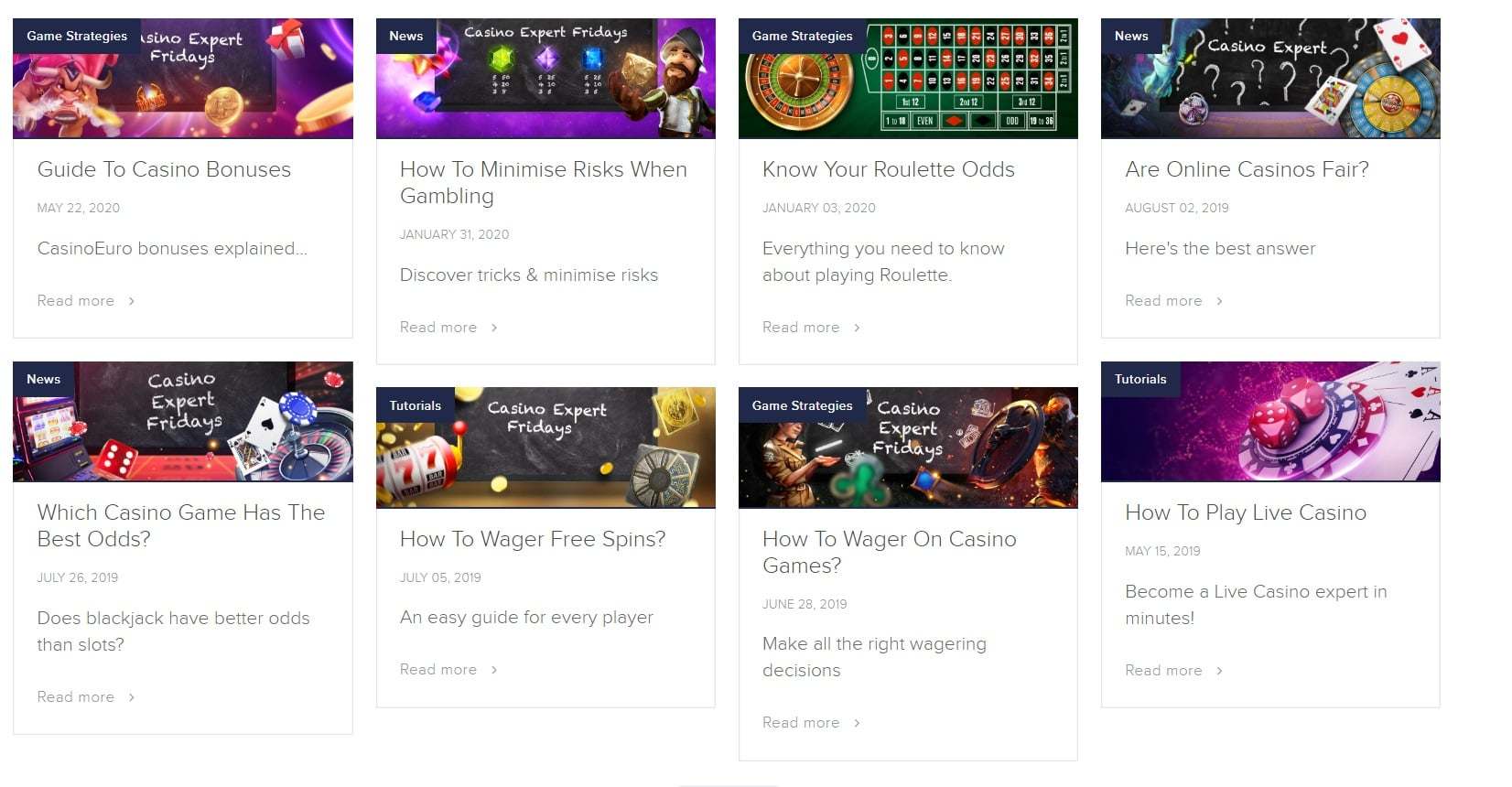The width and height of the screenshot is (1512, 787).
Task: Open the slot machine Free Spins banner image
Action: pyautogui.click(x=545, y=448)
